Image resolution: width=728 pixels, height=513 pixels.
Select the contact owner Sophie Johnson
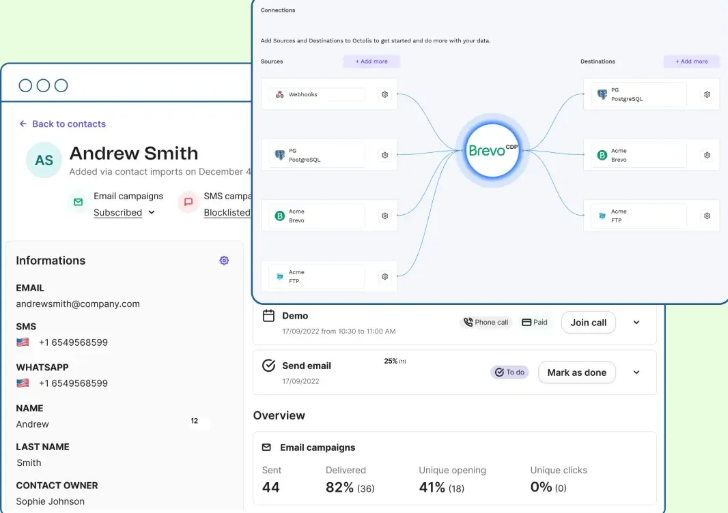tap(50, 501)
